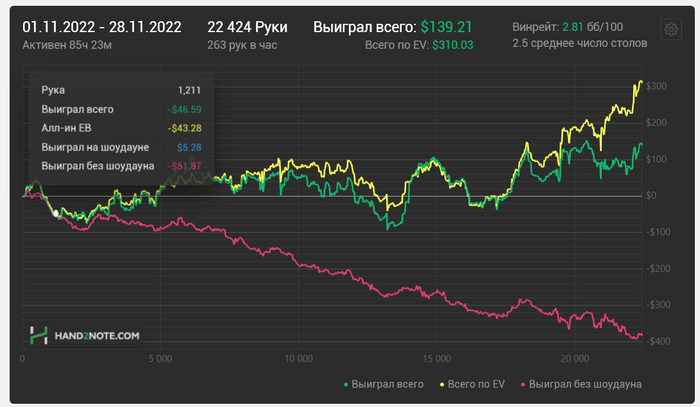Click tooltip 'Выиграл без шоудауна' value -$51.87
Screen dimensions: 700x407
point(184,166)
